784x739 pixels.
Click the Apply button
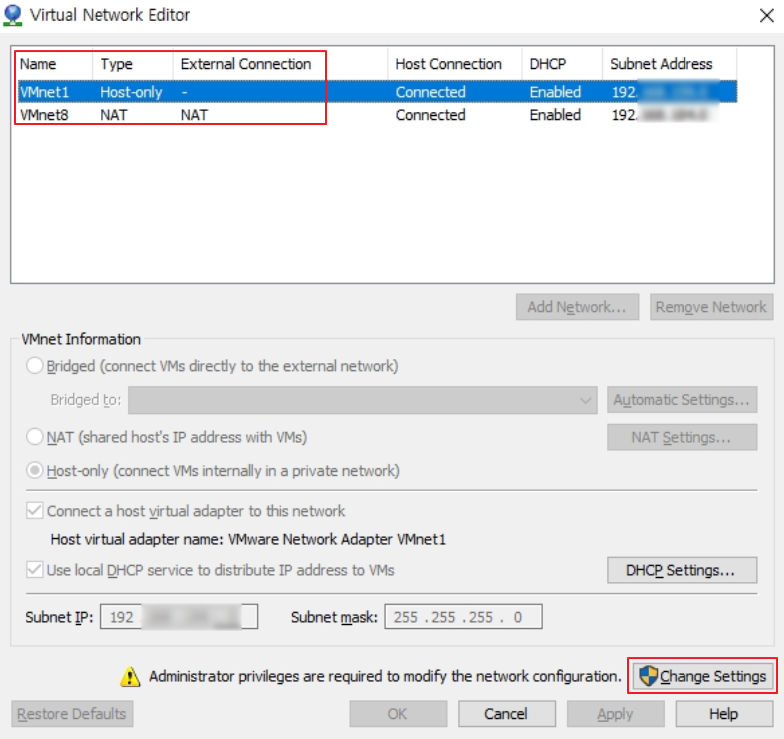point(616,714)
